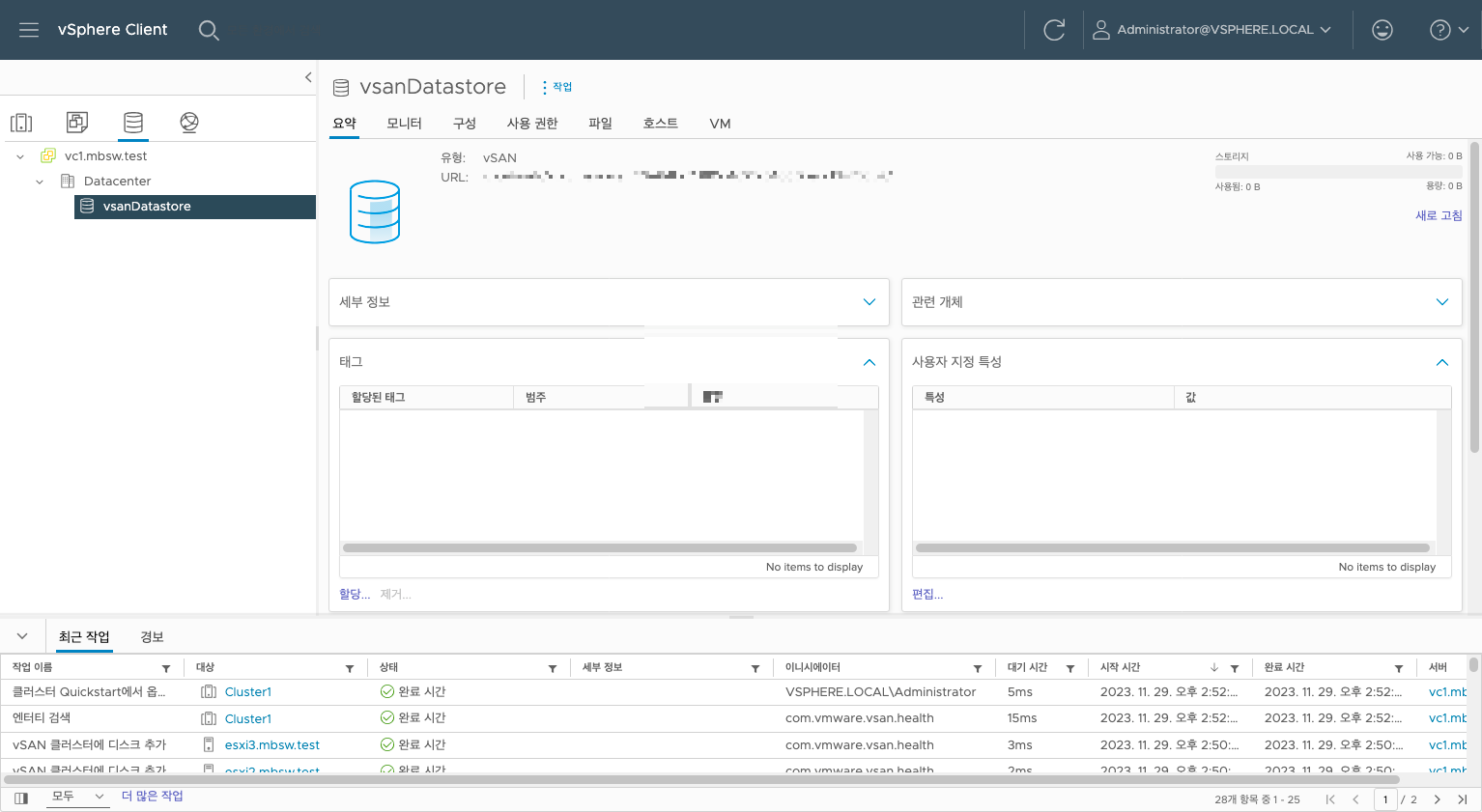The image size is (1482, 812).
Task: Collapse the Datacenter tree node
Action: click(x=40, y=182)
